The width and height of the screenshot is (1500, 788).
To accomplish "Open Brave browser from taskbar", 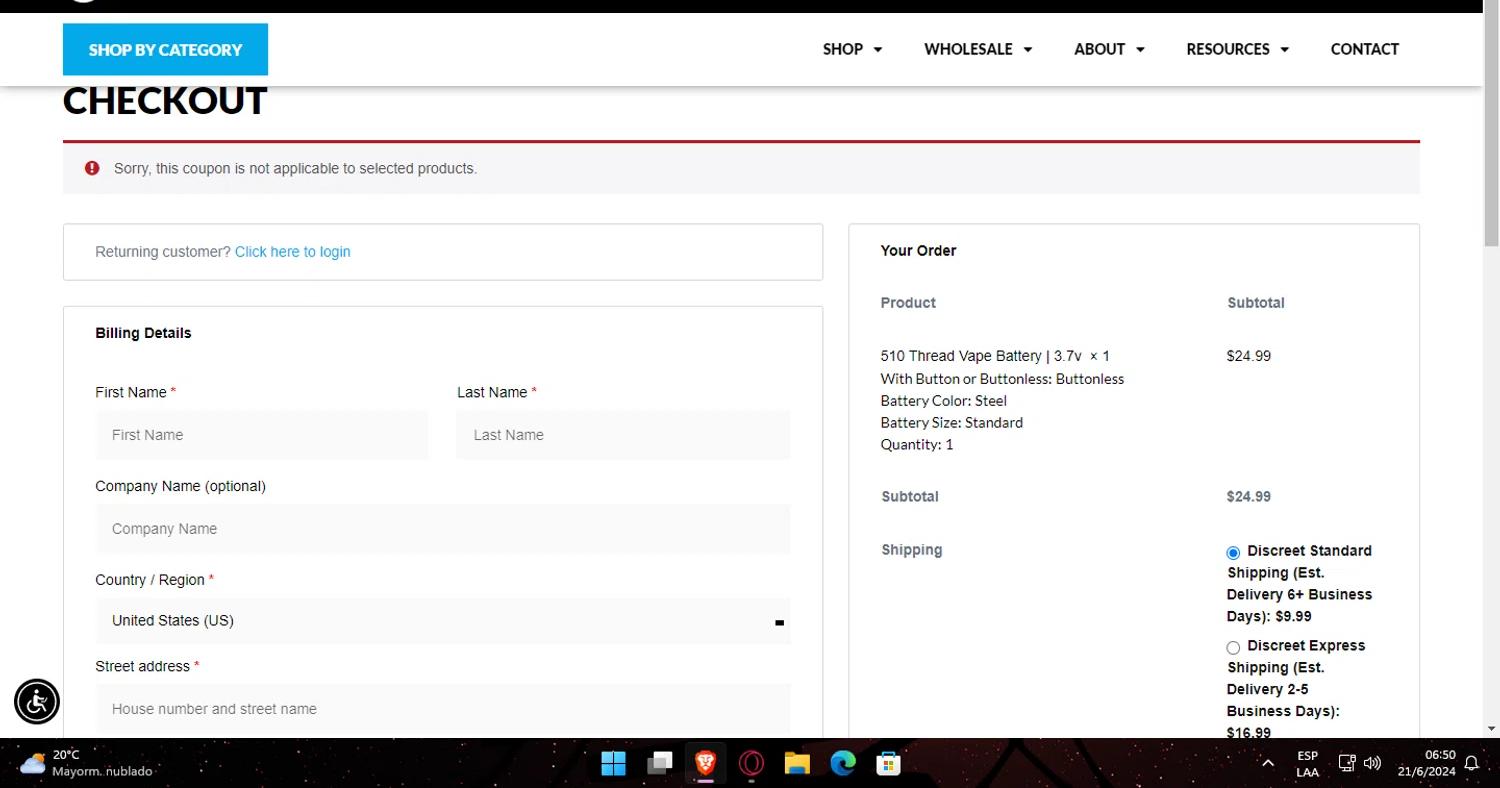I will click(x=705, y=764).
